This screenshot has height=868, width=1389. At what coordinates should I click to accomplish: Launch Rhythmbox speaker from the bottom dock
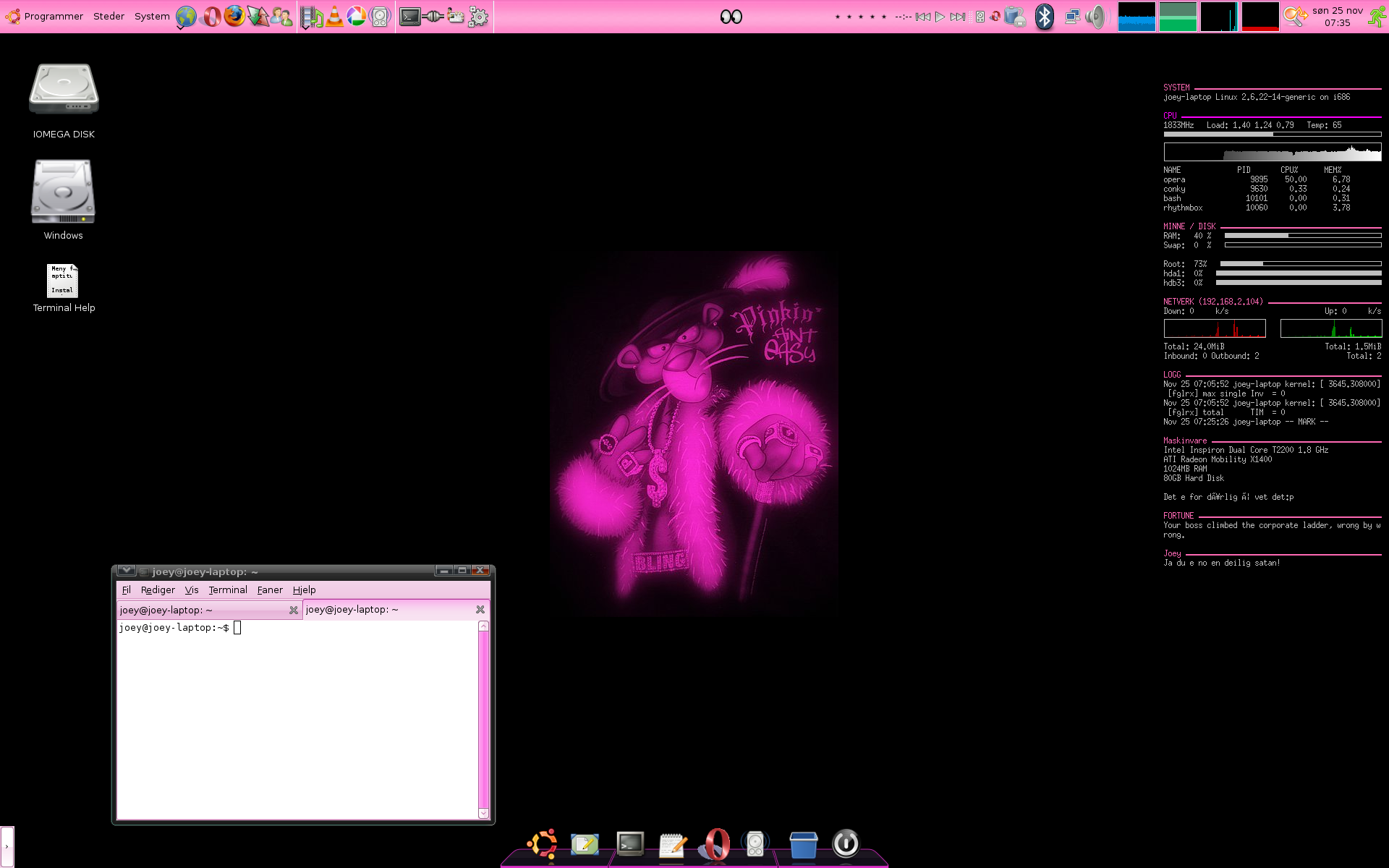pos(755,843)
